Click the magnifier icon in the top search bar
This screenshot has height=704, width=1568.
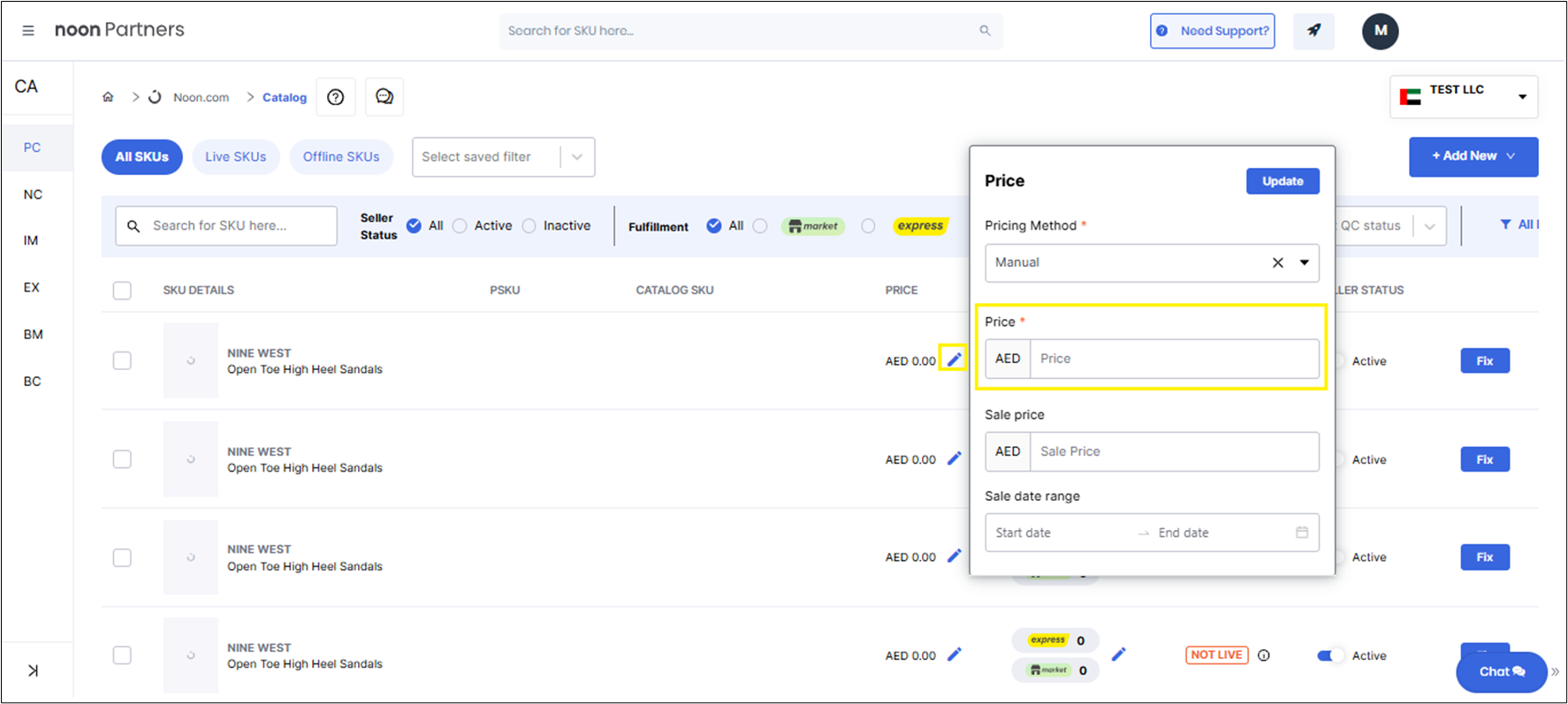[x=985, y=31]
